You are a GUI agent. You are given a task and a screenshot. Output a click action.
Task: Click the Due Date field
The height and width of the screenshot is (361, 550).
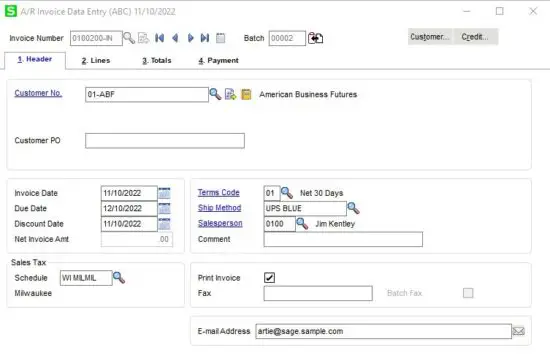[129, 208]
